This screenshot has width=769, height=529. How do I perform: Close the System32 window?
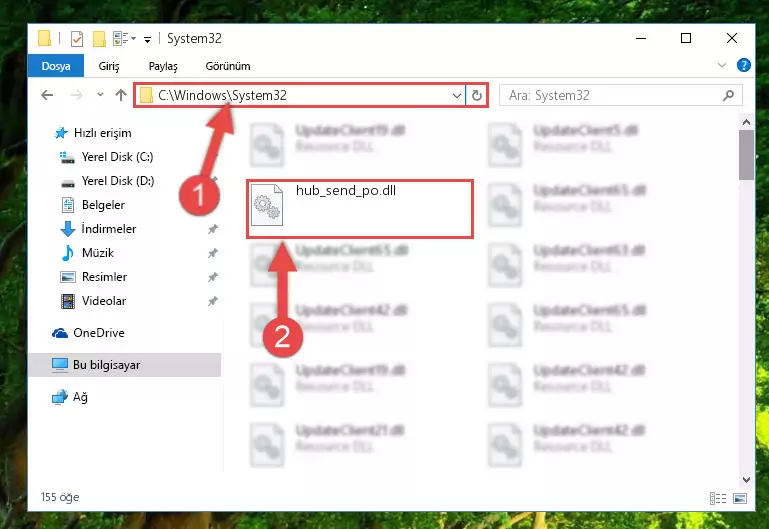[x=732, y=38]
